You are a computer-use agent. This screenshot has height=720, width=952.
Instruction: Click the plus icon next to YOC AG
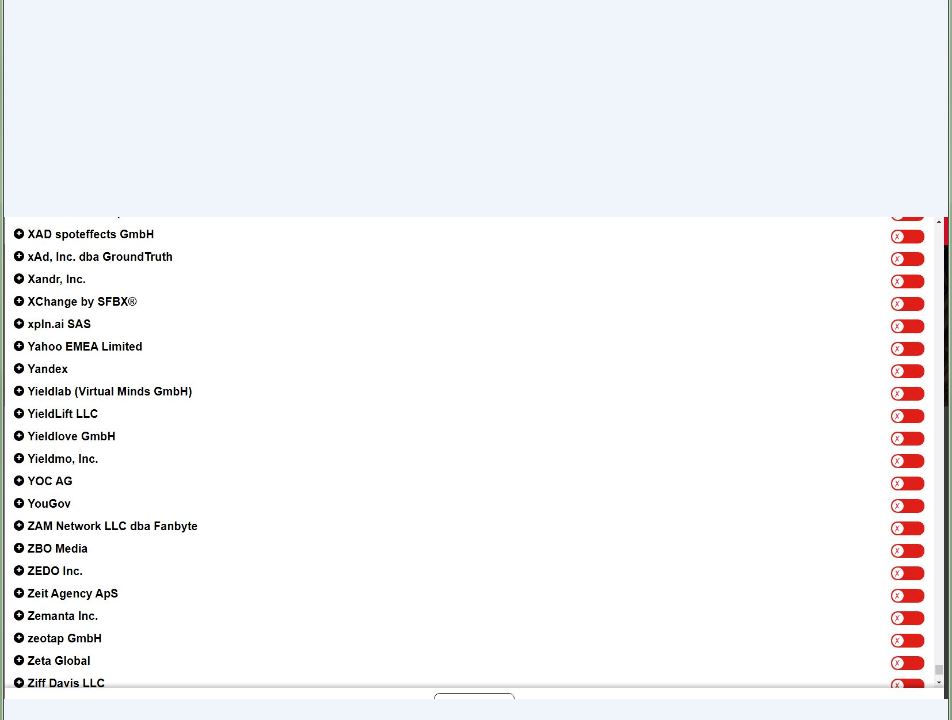[19, 481]
